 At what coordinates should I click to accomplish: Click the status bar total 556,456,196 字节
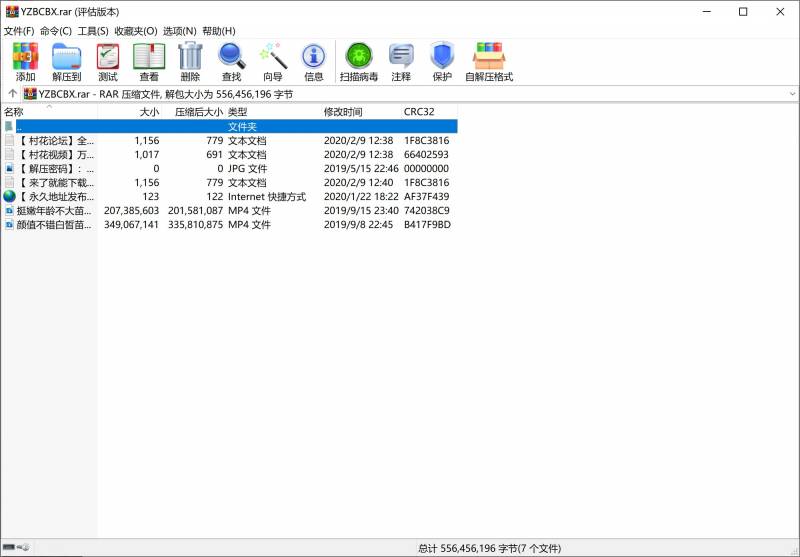pos(489,548)
